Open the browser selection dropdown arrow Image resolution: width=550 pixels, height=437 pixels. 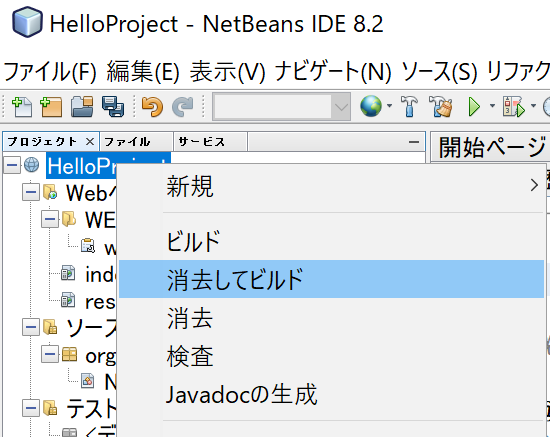pyautogui.click(x=389, y=106)
